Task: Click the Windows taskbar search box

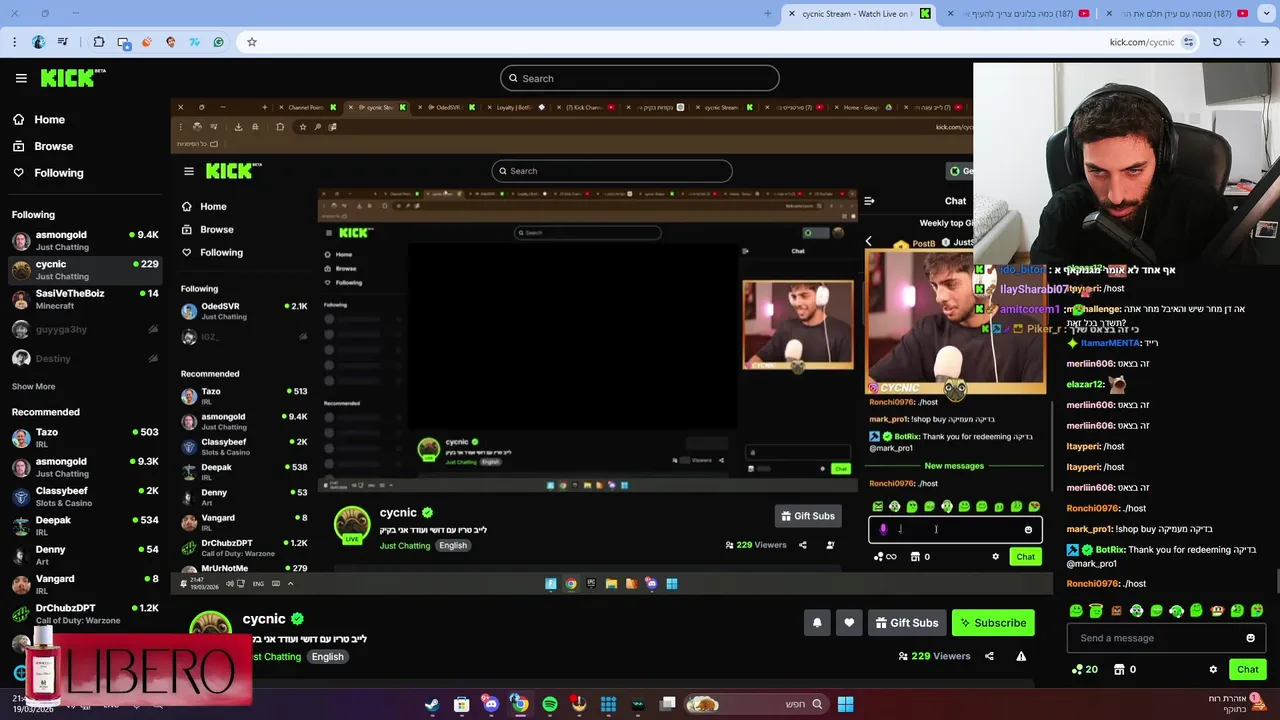Action: tap(756, 704)
